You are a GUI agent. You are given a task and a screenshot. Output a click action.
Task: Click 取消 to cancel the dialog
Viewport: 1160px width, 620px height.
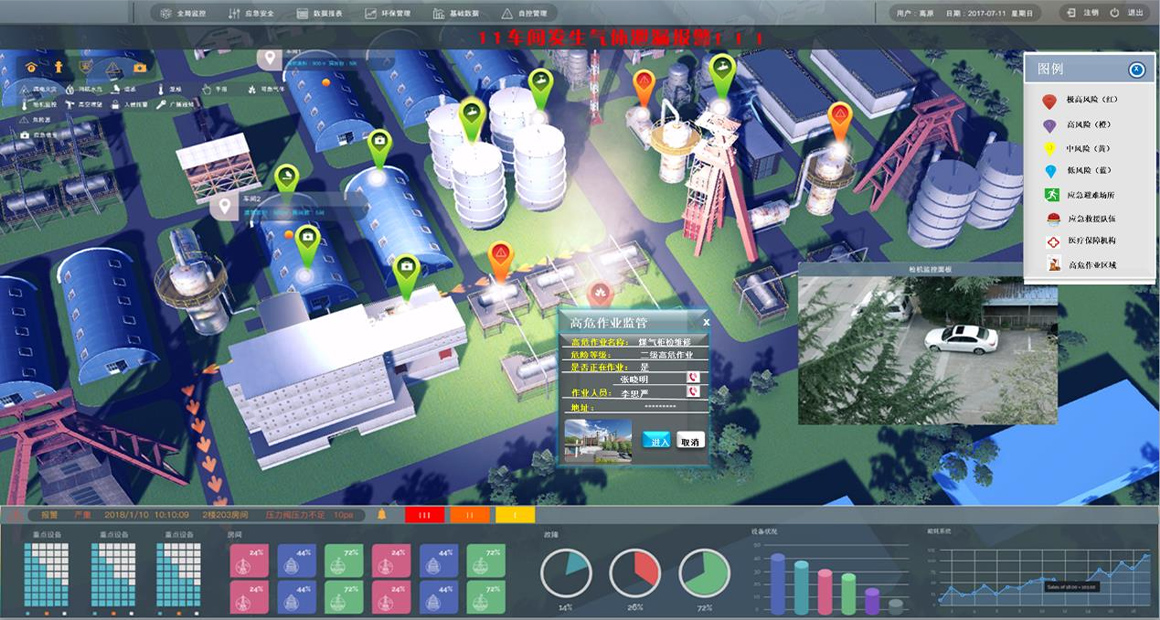click(x=689, y=440)
